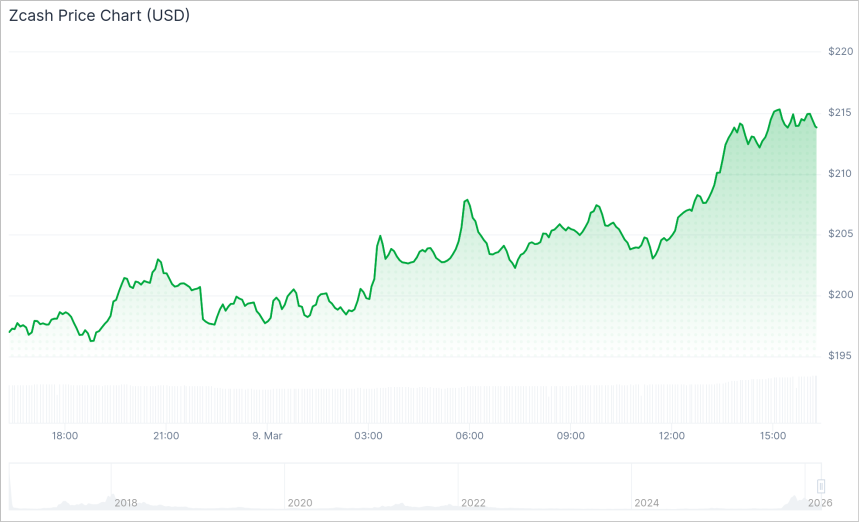
Task: Select the $215 price axis label
Action: point(840,112)
